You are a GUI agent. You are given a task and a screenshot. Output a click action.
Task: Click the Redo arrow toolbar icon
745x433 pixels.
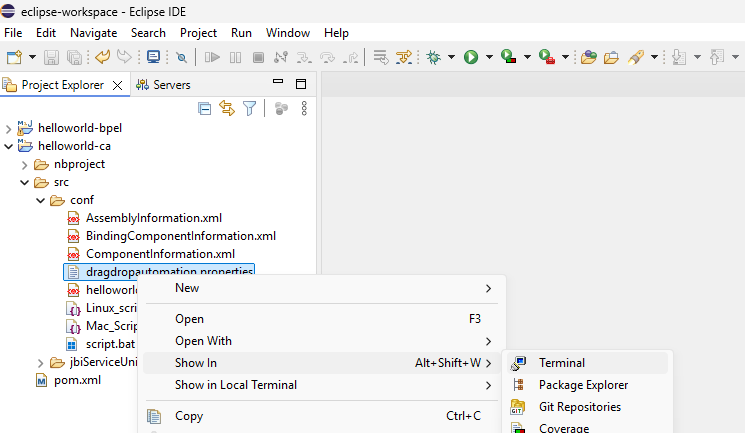pyautogui.click(x=124, y=57)
